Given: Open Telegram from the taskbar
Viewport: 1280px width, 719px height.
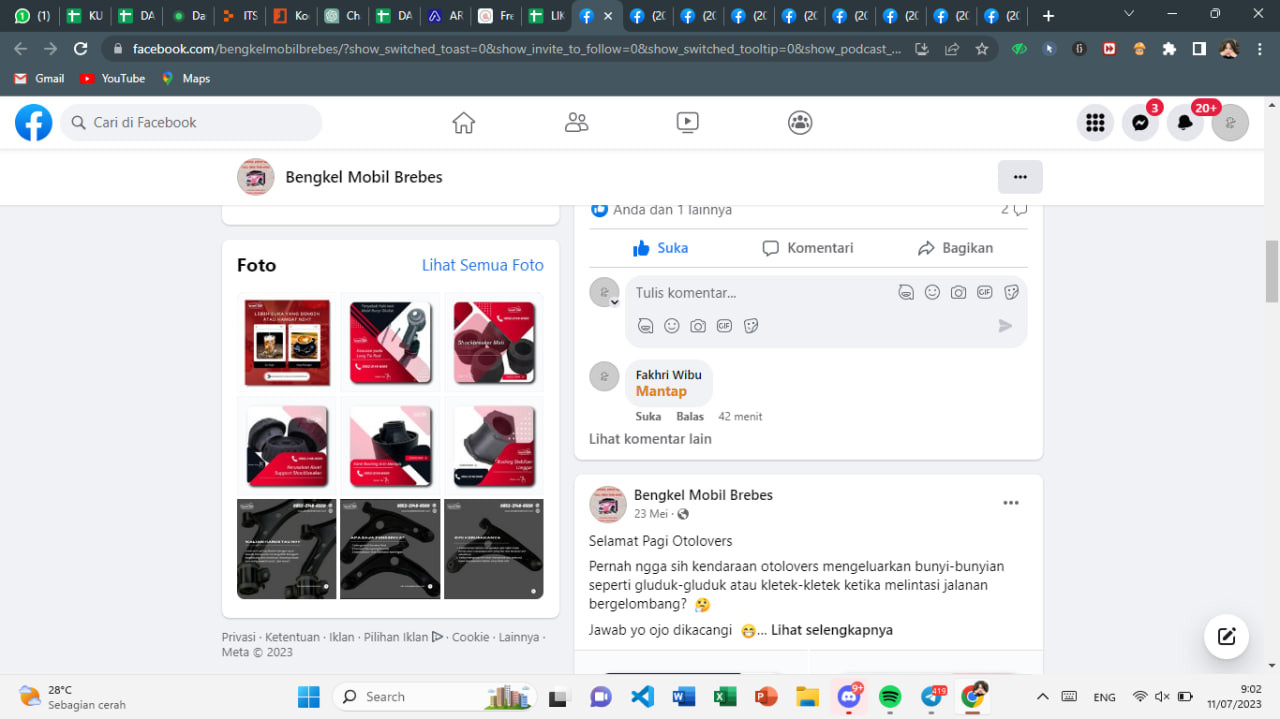Looking at the screenshot, I should (x=932, y=696).
